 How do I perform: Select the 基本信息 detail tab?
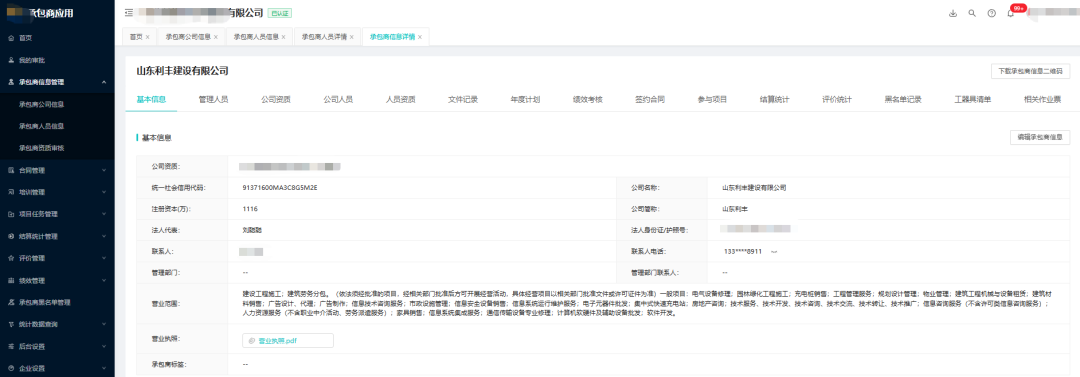click(151, 99)
